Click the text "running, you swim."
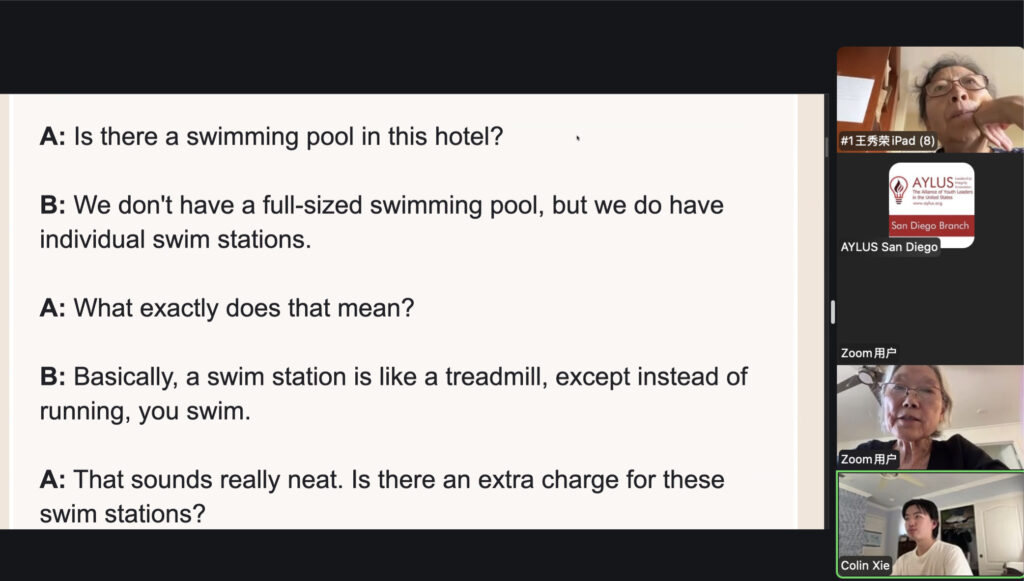 [x=145, y=411]
